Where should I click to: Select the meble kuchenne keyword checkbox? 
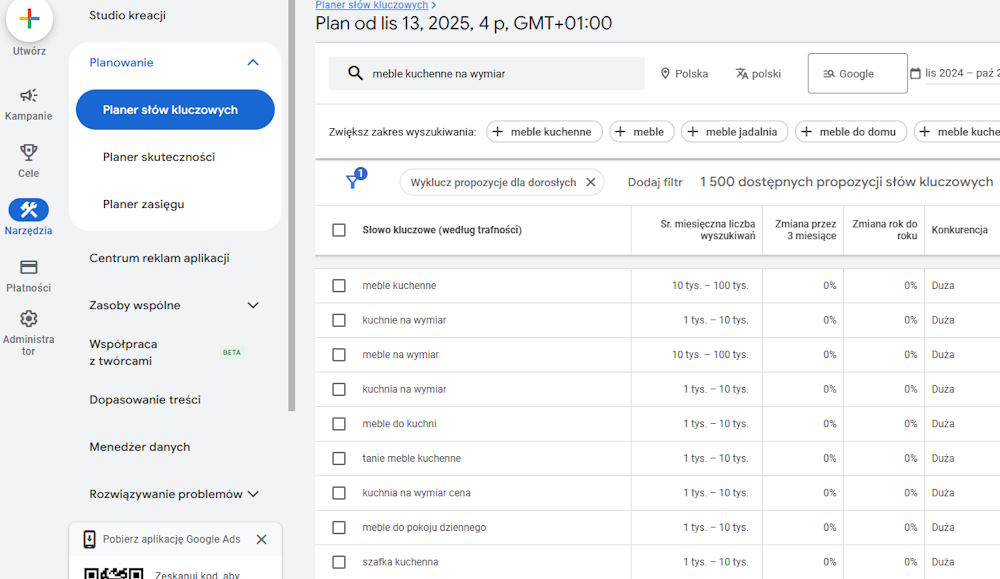339,285
